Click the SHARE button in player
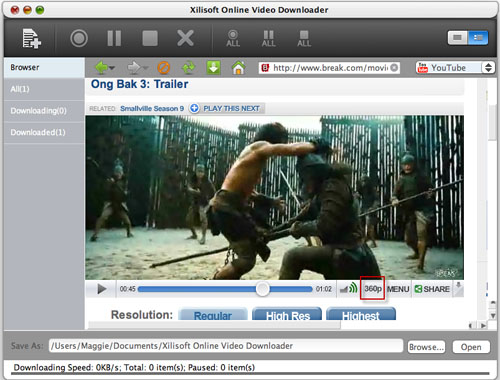The width and height of the screenshot is (500, 380). pyautogui.click(x=432, y=289)
